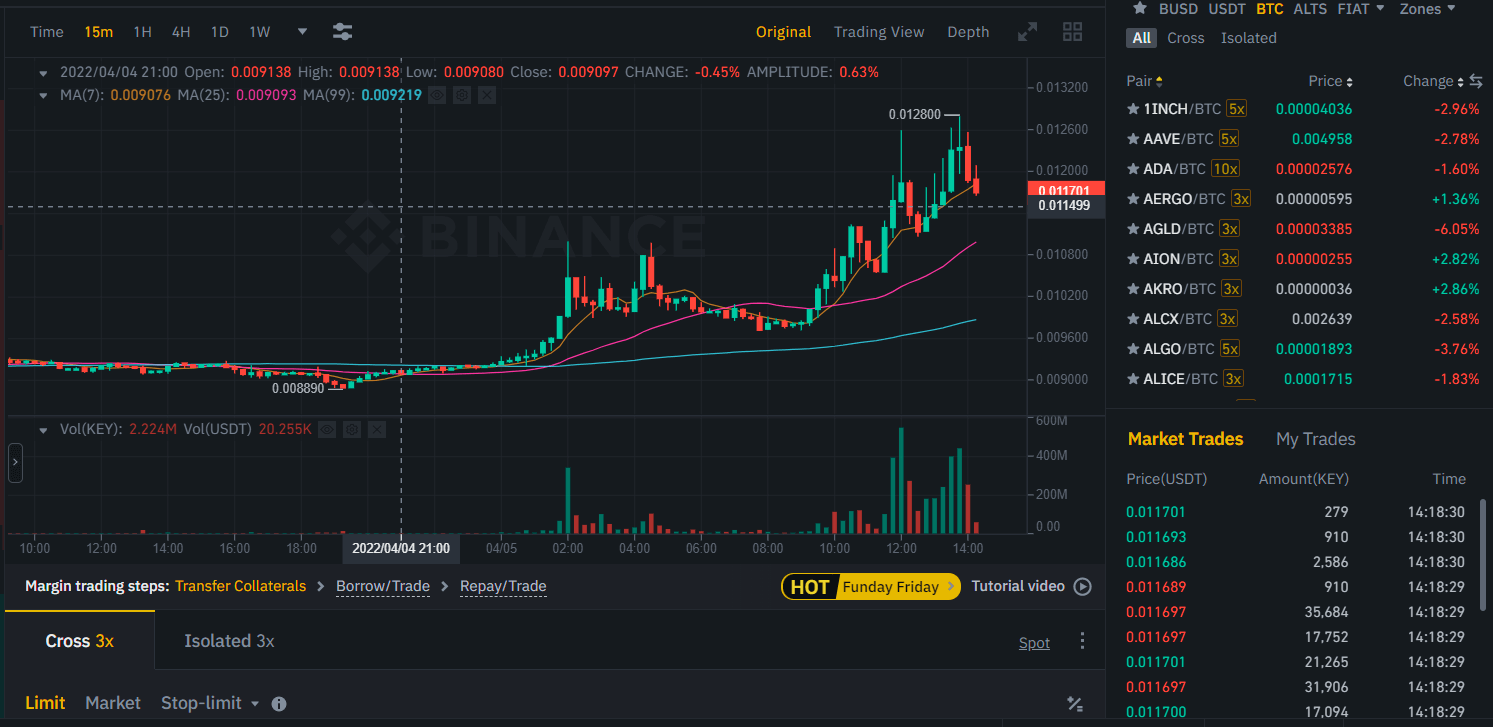Toggle volume indicator visibility eye

(327, 429)
